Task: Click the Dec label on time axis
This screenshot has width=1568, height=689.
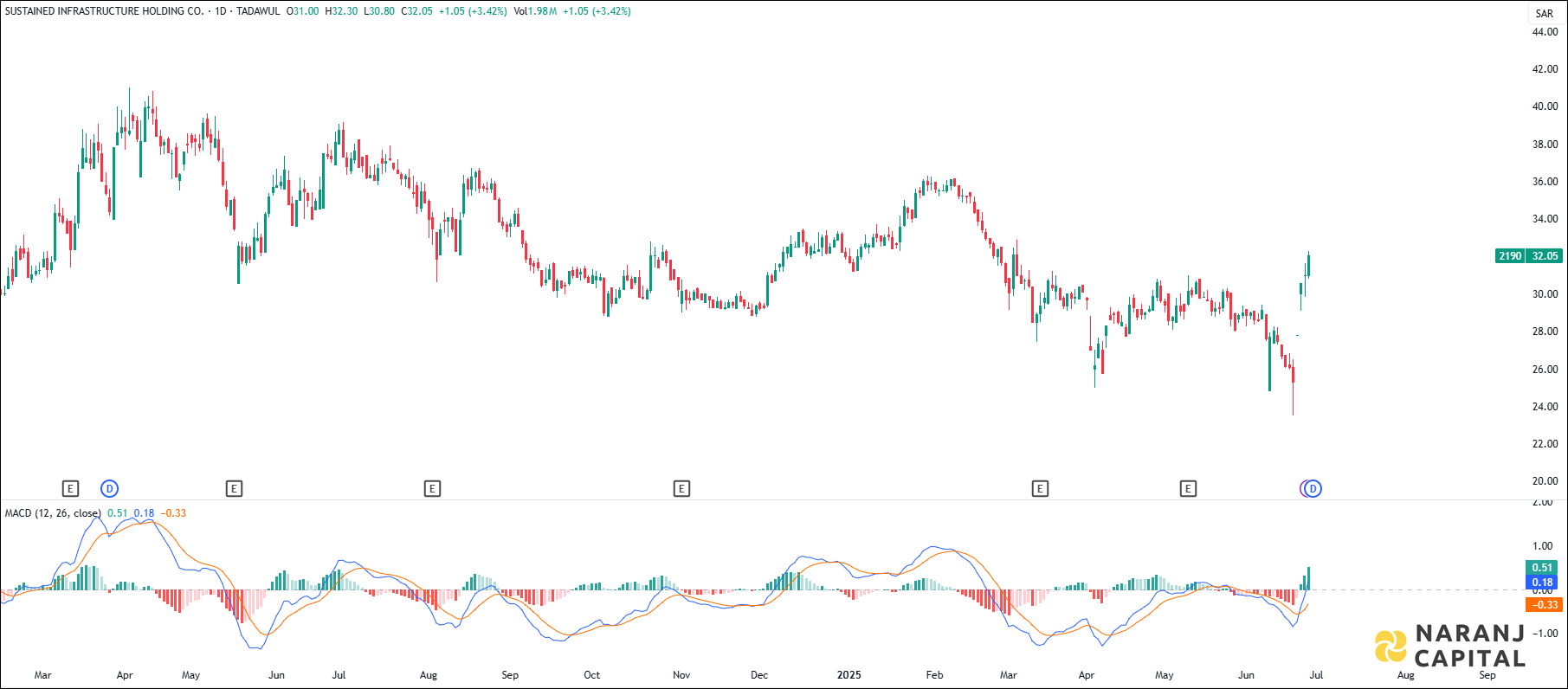Action: 759,675
